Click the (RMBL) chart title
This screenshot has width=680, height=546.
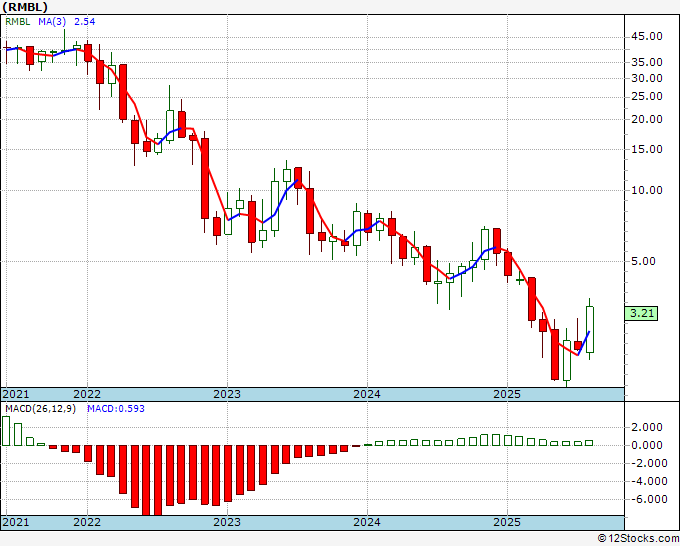tap(25, 7)
